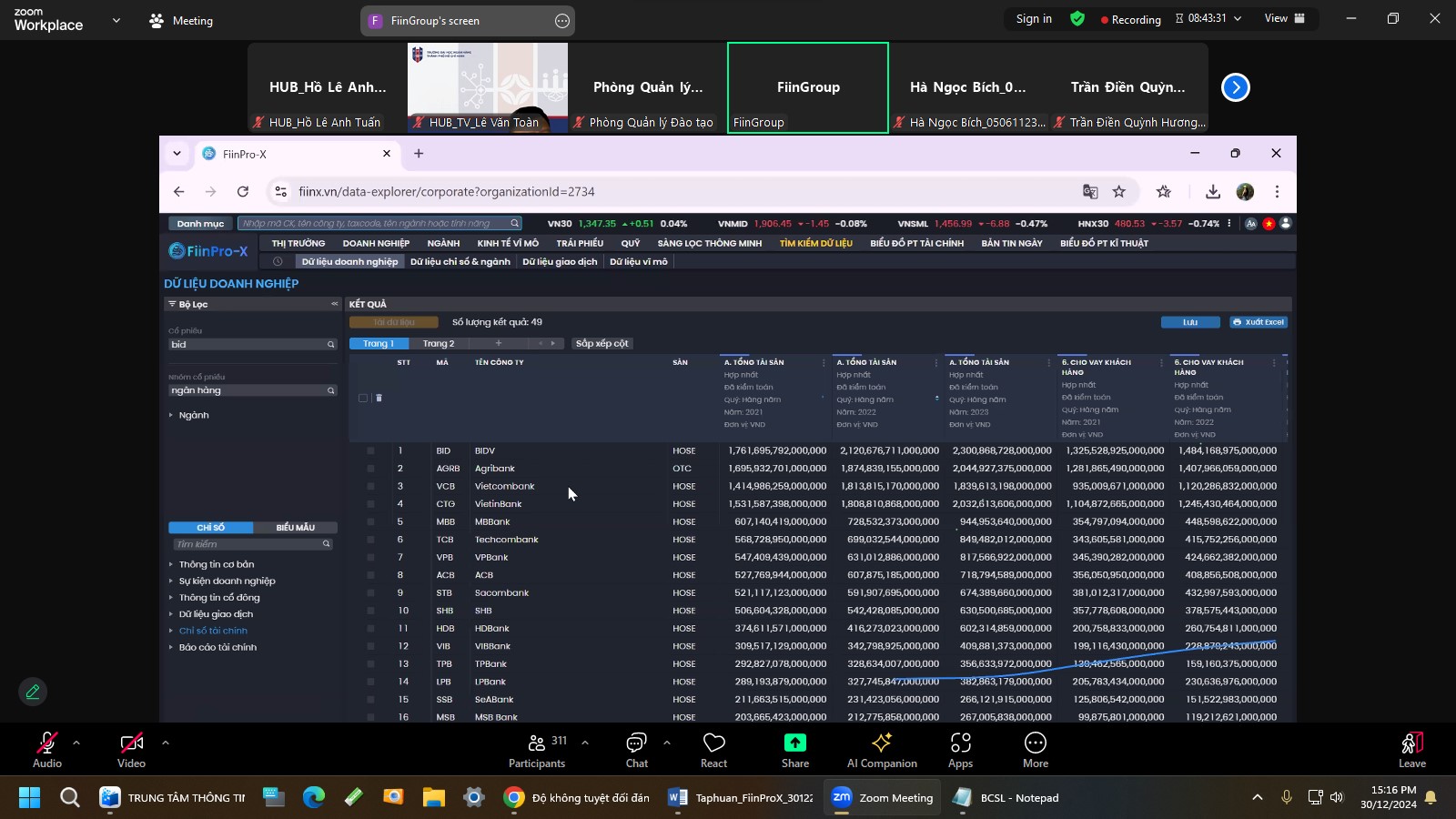
Task: Open the KINH TẾ VĨ MÔ menu
Action: [508, 243]
